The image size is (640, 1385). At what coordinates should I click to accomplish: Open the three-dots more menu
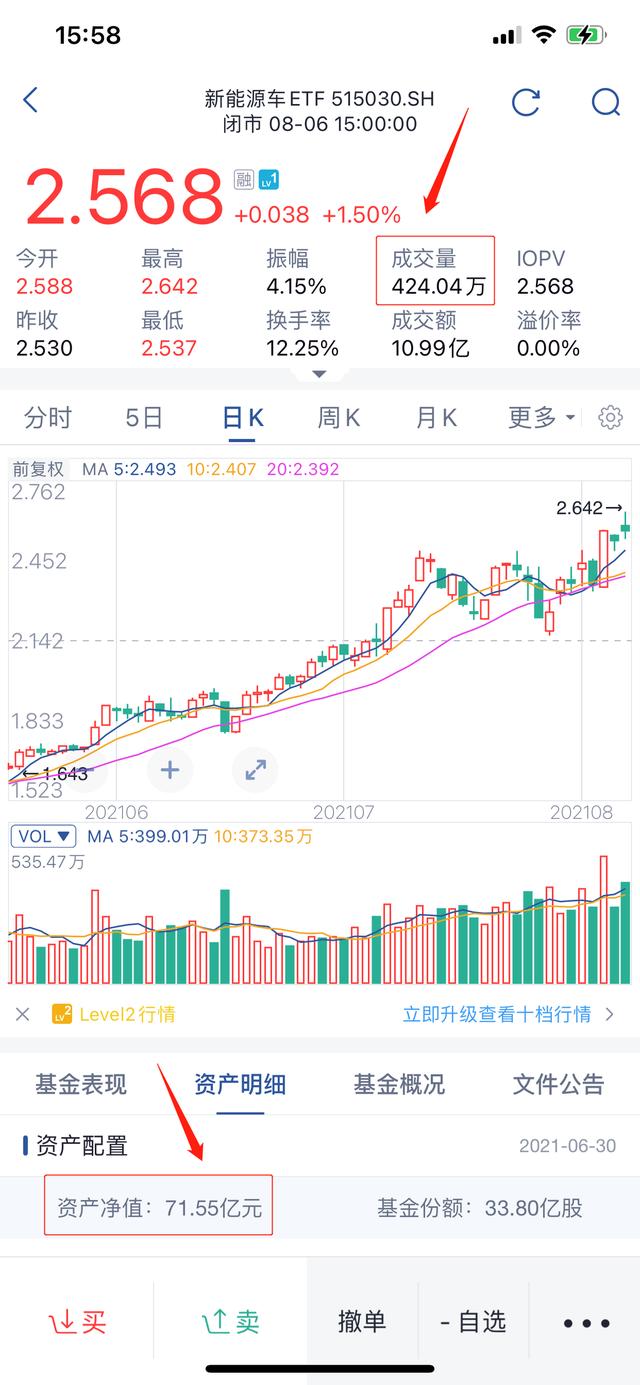586,1322
